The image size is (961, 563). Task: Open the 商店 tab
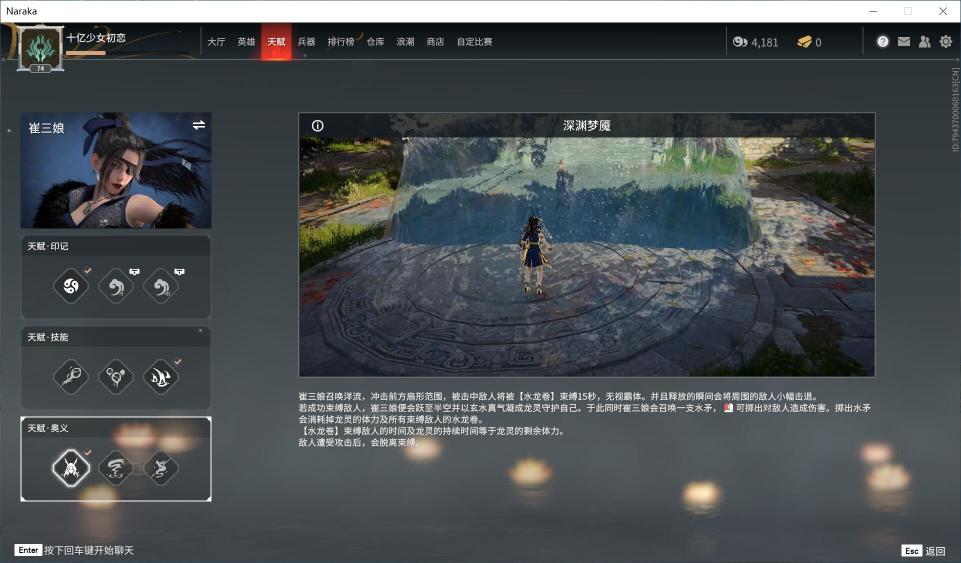coord(435,42)
